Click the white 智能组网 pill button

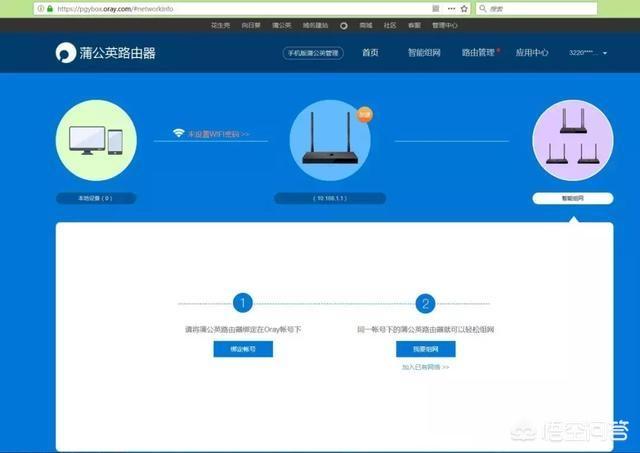(573, 198)
